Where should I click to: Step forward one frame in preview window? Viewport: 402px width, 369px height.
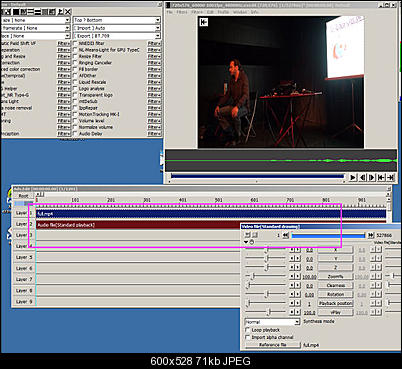[372, 177]
